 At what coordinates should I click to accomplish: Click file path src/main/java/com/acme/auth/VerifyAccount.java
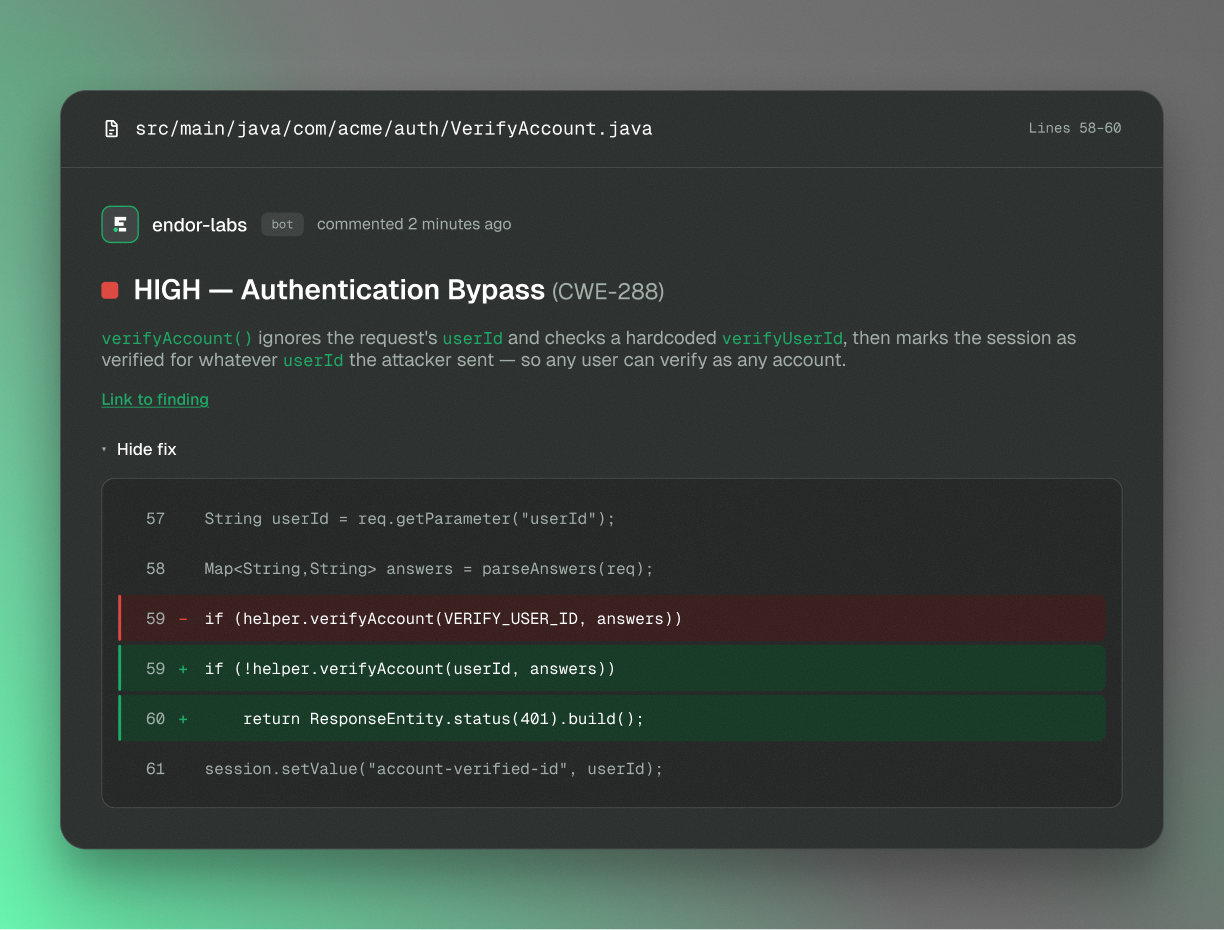tap(394, 128)
